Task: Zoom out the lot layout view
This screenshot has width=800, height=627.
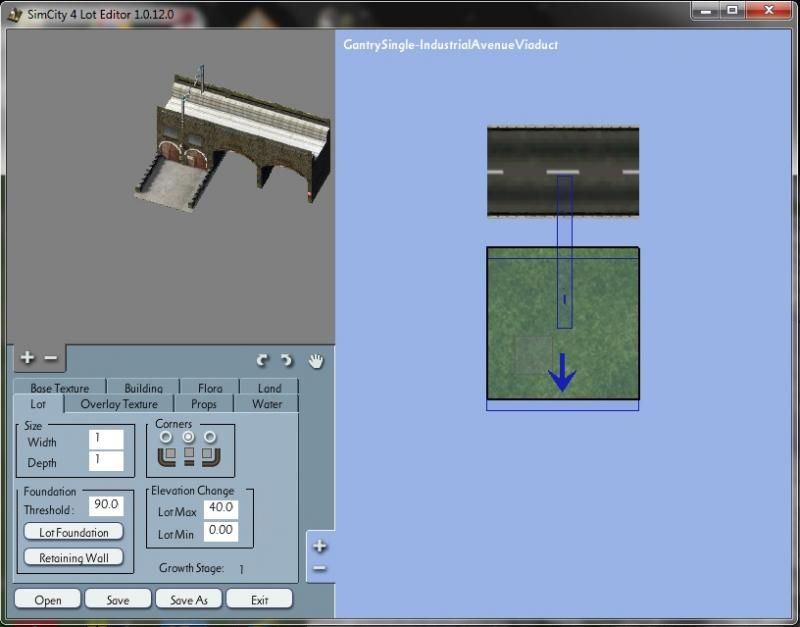Action: point(320,568)
